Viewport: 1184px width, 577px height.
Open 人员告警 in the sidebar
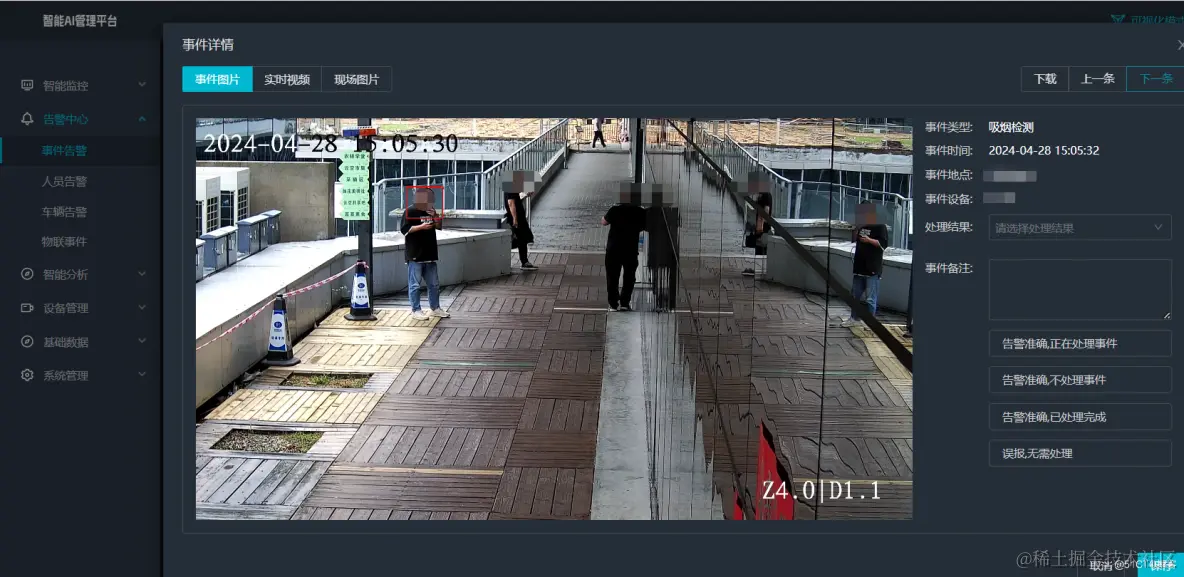(64, 181)
